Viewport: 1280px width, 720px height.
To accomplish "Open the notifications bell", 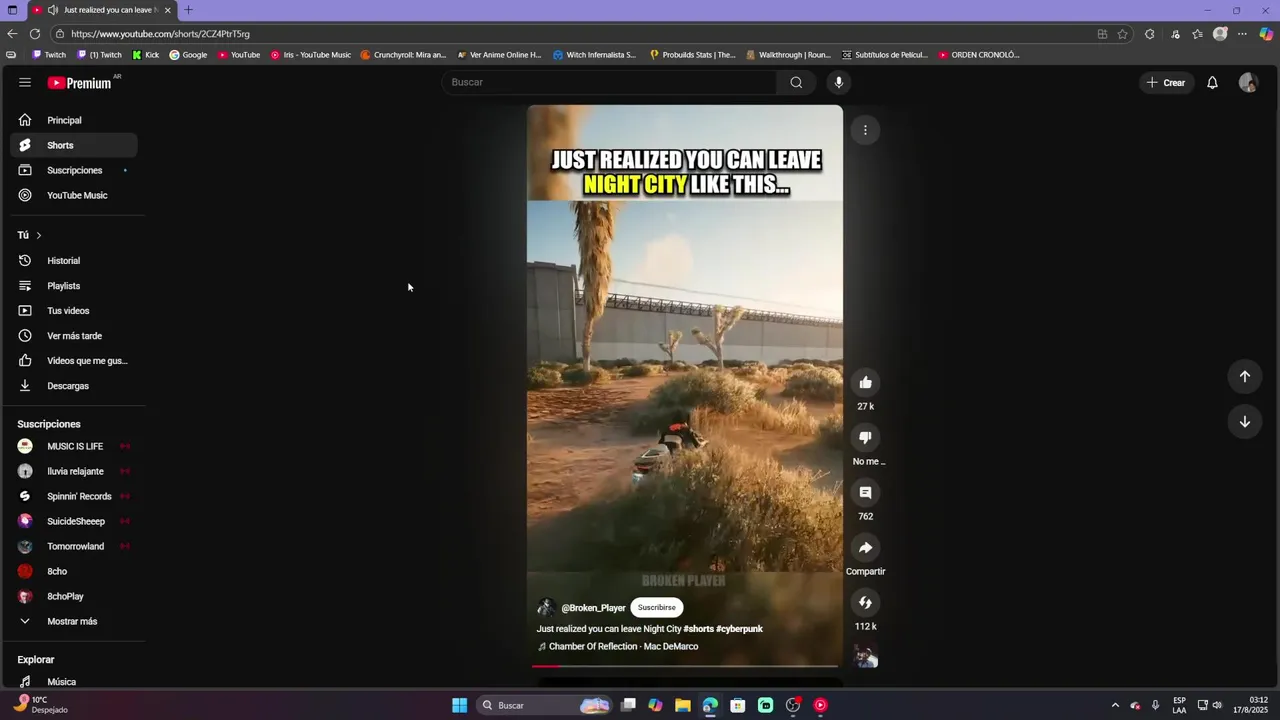I will [1212, 83].
